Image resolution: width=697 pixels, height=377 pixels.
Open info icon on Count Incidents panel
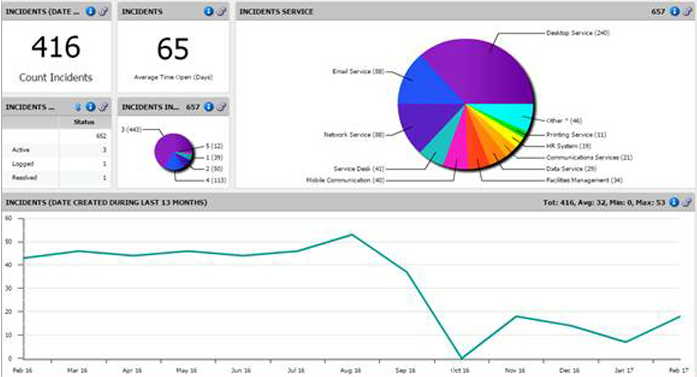(x=91, y=12)
